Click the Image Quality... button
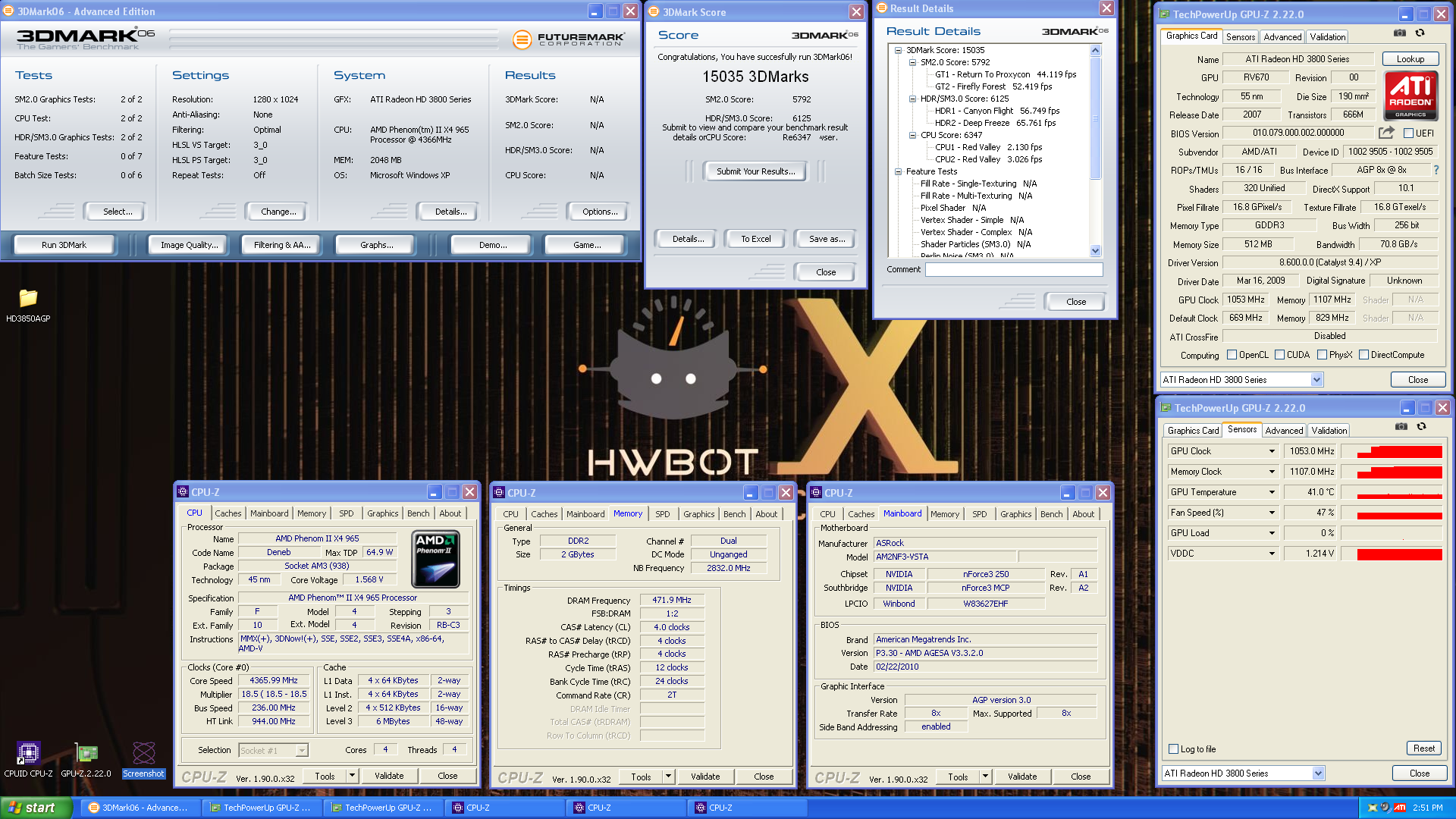This screenshot has height=819, width=1456. (x=190, y=245)
